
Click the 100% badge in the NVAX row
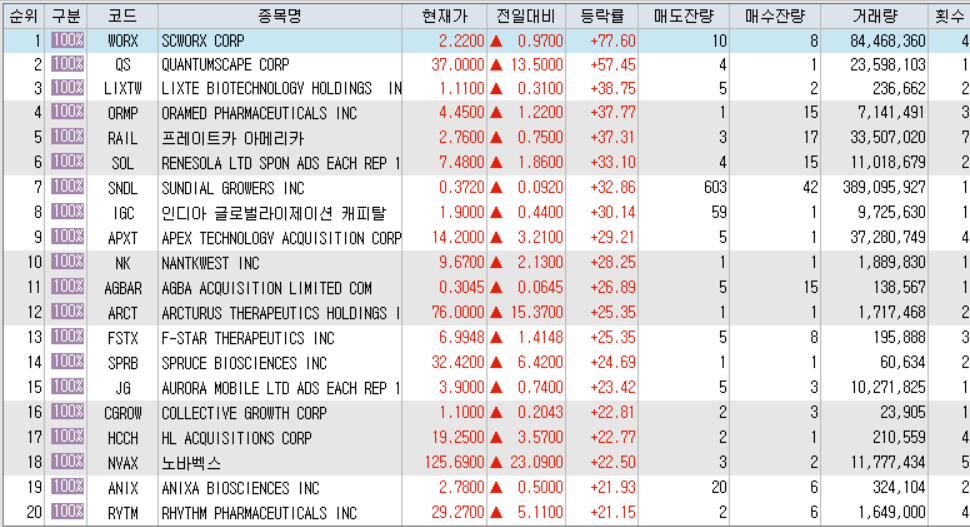(67, 462)
